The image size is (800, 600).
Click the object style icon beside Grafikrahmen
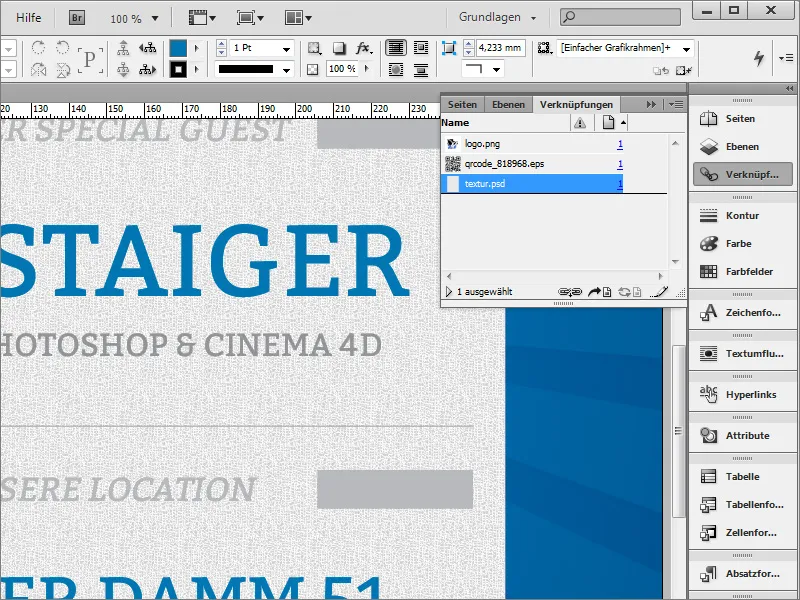pyautogui.click(x=544, y=48)
